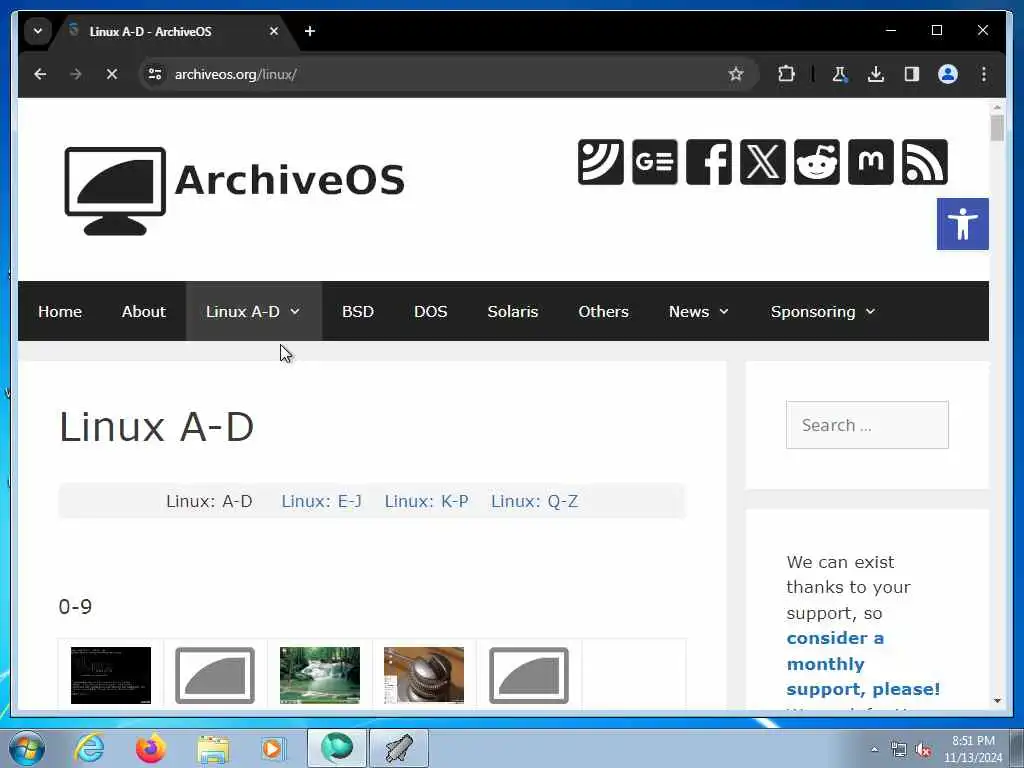Open the DOS menu item
This screenshot has height=768, width=1024.
pos(431,312)
